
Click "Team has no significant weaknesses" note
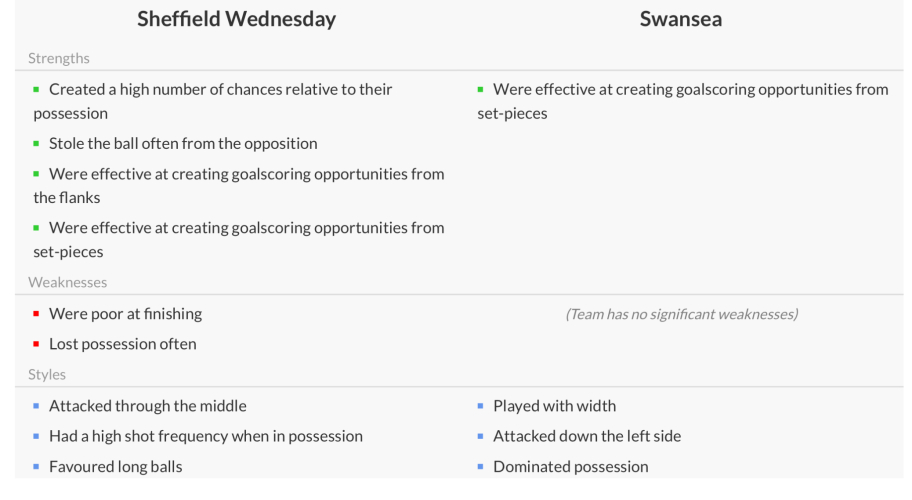(682, 314)
